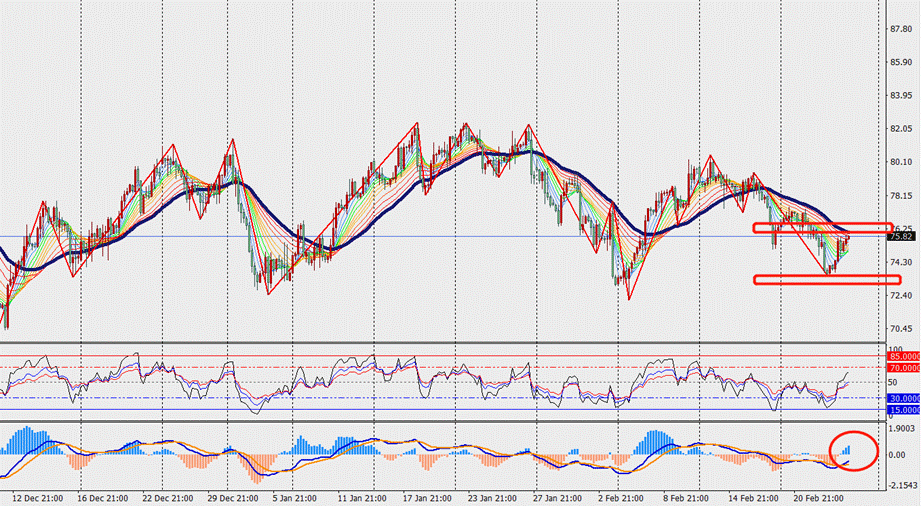
Task: Click the -2.1543 MACD scale label
Action: pyautogui.click(x=902, y=485)
